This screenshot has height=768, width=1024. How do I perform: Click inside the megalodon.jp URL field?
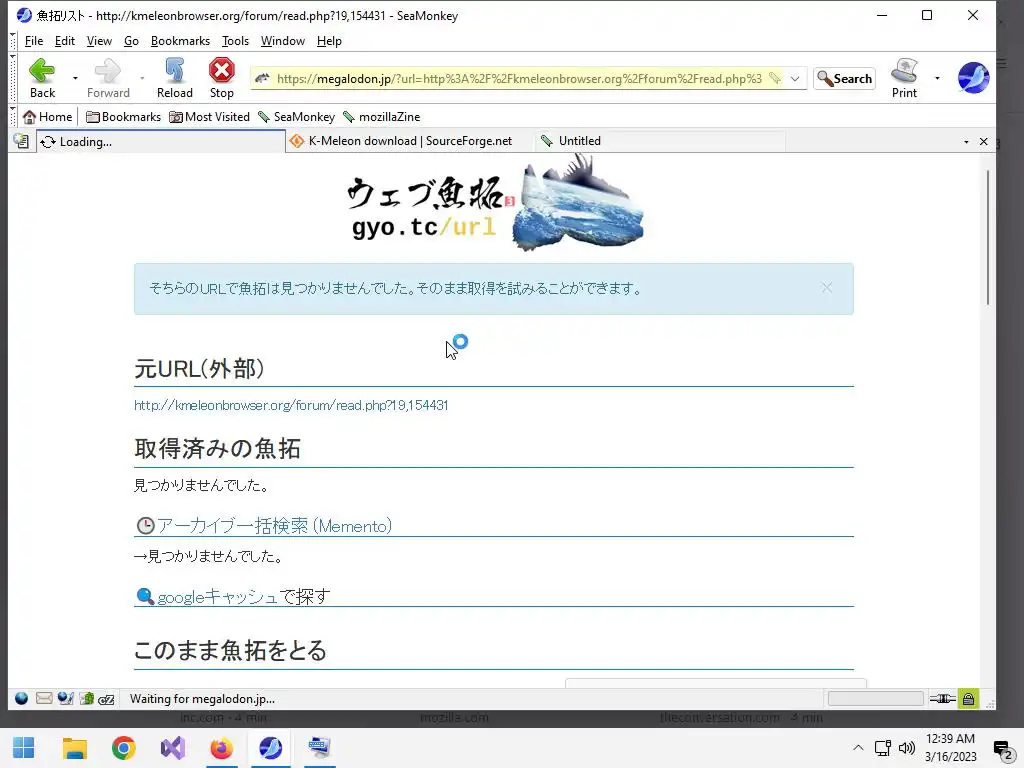pos(519,78)
